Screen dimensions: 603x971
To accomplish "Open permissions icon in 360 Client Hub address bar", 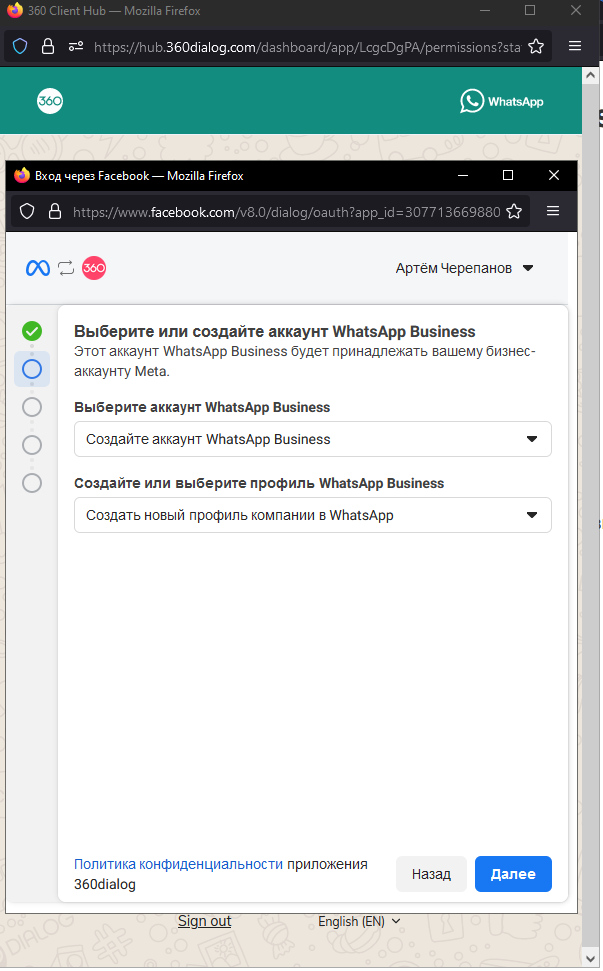I will (x=76, y=46).
